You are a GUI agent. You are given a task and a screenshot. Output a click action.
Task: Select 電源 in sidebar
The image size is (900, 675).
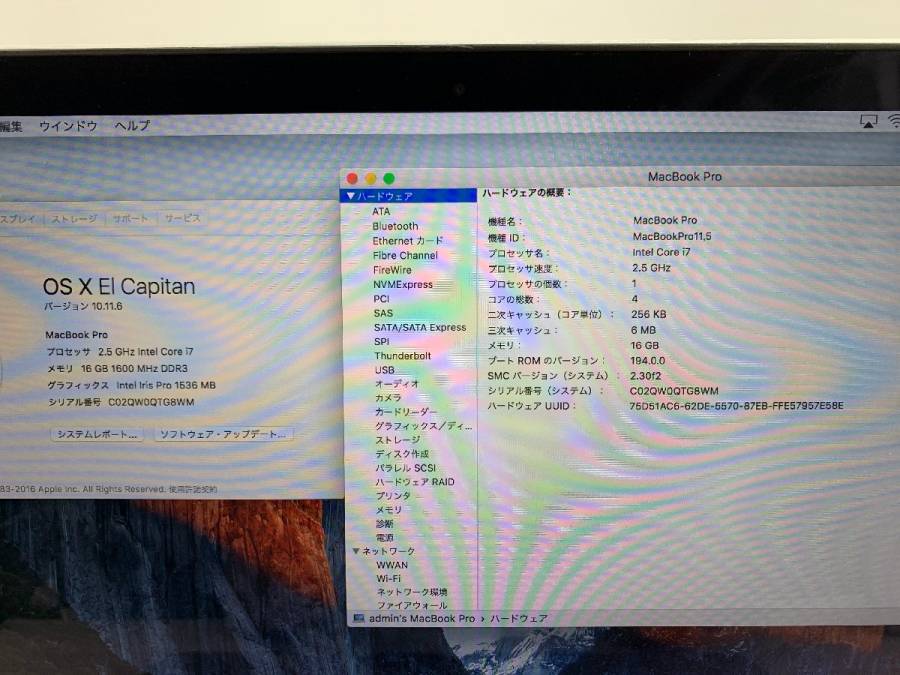pyautogui.click(x=385, y=537)
